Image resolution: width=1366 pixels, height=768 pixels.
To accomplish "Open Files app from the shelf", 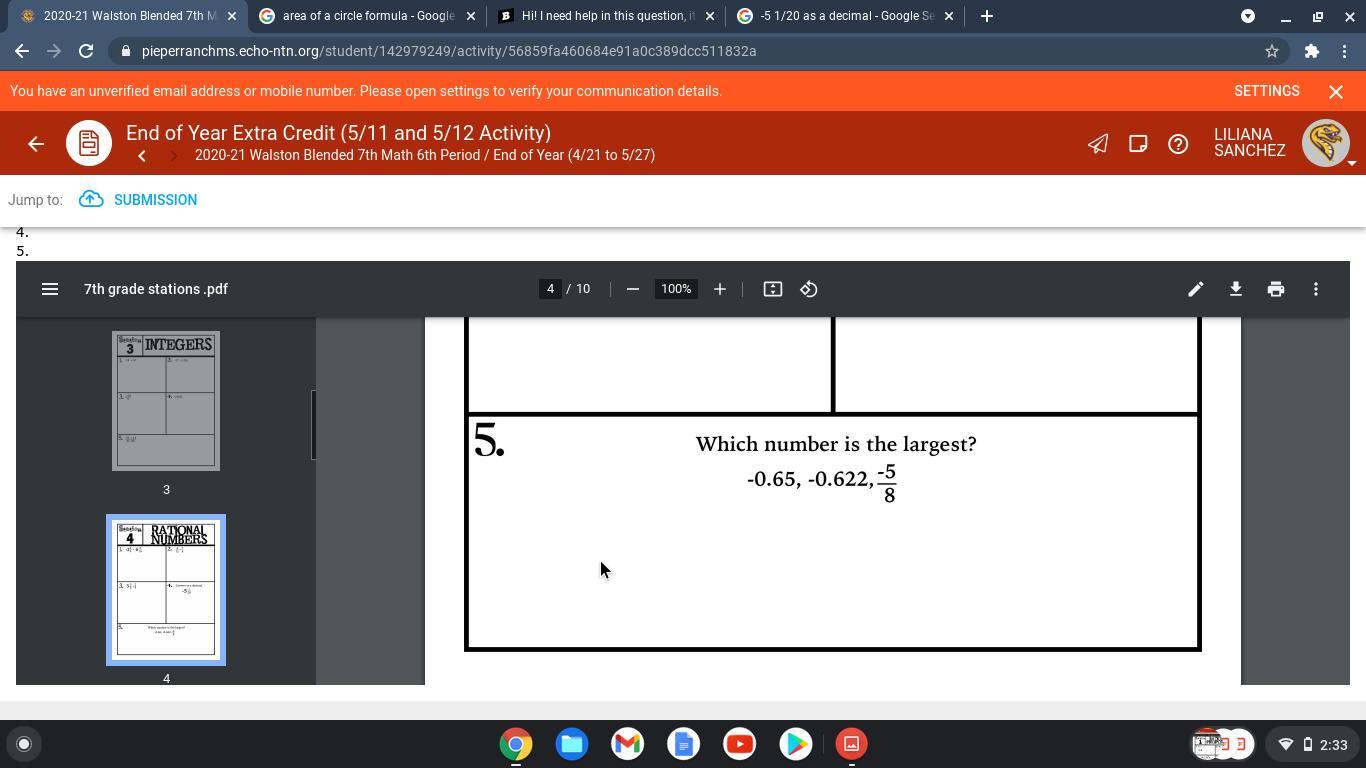I will click(572, 744).
